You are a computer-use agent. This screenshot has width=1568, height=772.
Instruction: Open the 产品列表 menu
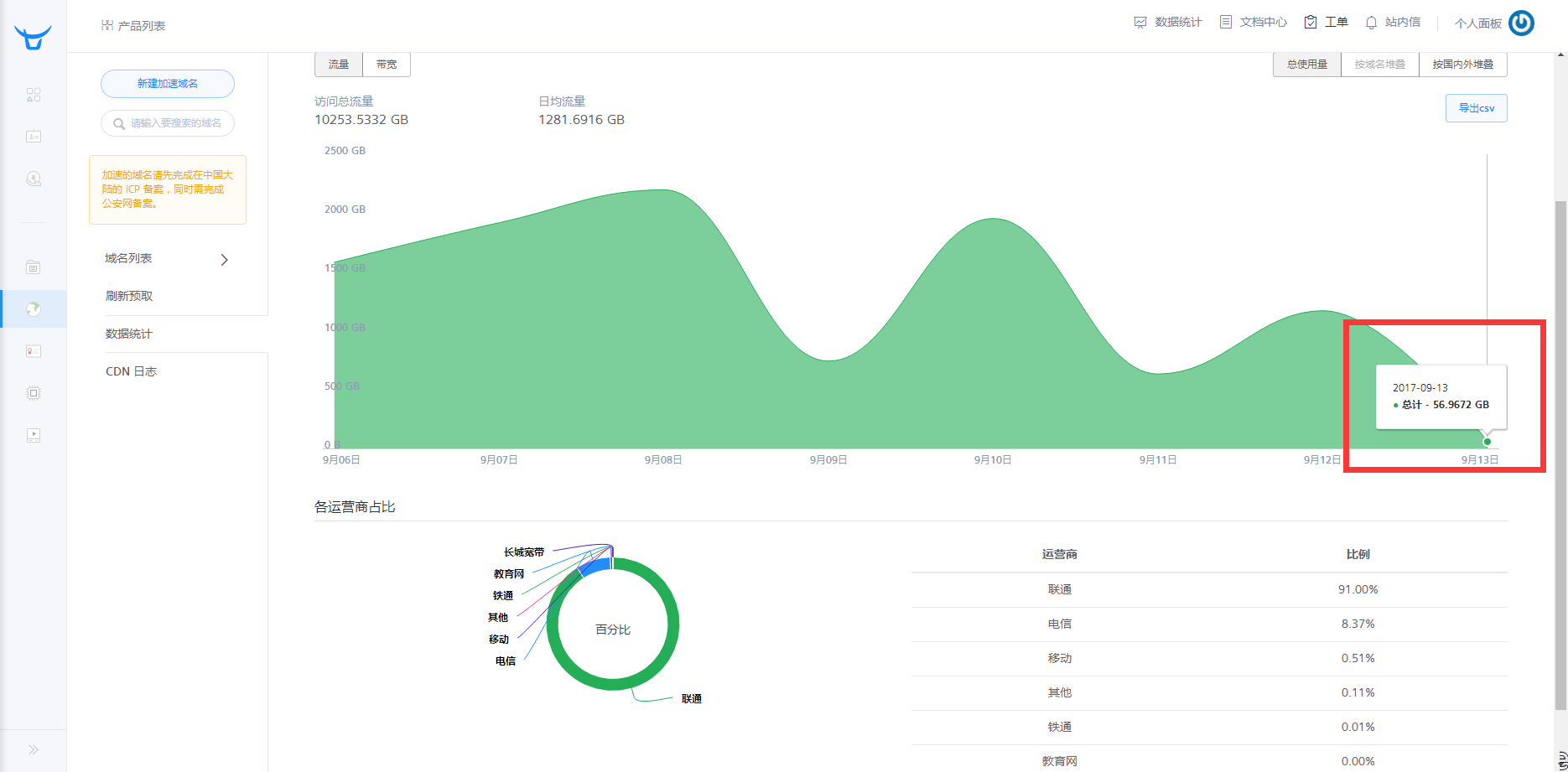(x=133, y=26)
